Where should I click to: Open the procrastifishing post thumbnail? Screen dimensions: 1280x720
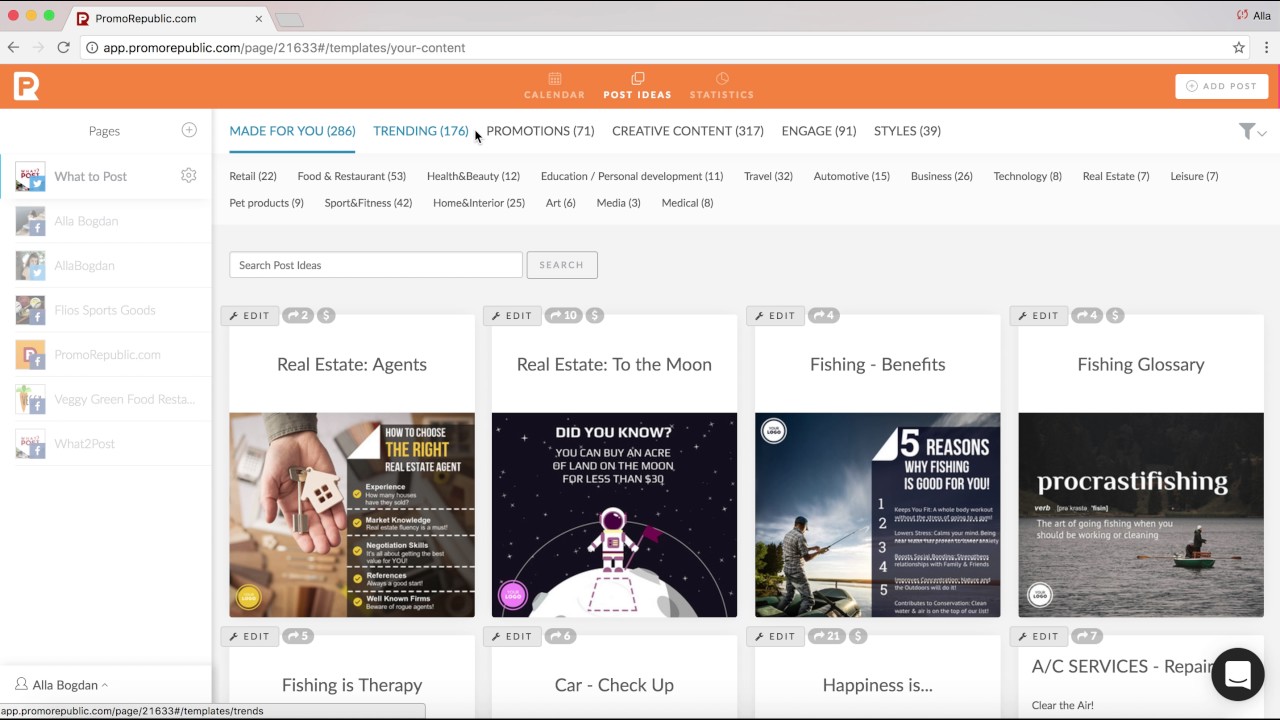point(1141,515)
